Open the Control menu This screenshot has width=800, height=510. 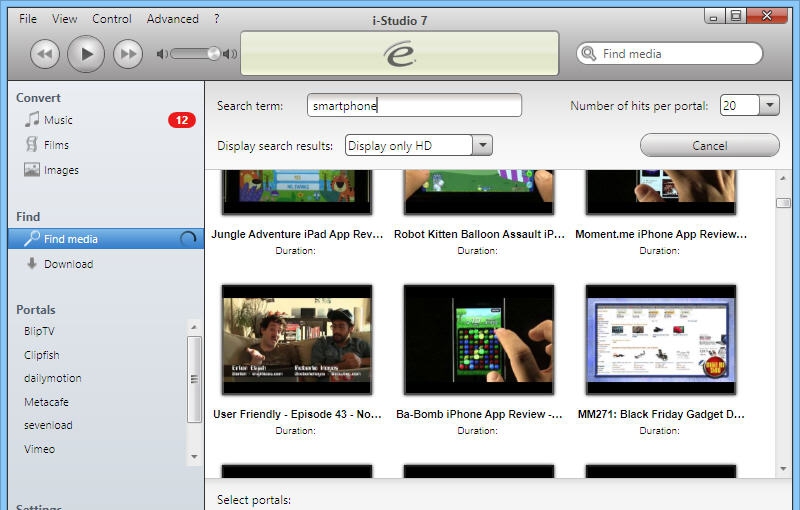click(112, 19)
